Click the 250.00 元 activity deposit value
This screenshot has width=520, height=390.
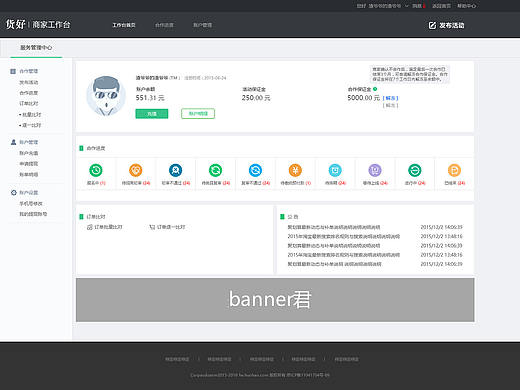point(256,98)
